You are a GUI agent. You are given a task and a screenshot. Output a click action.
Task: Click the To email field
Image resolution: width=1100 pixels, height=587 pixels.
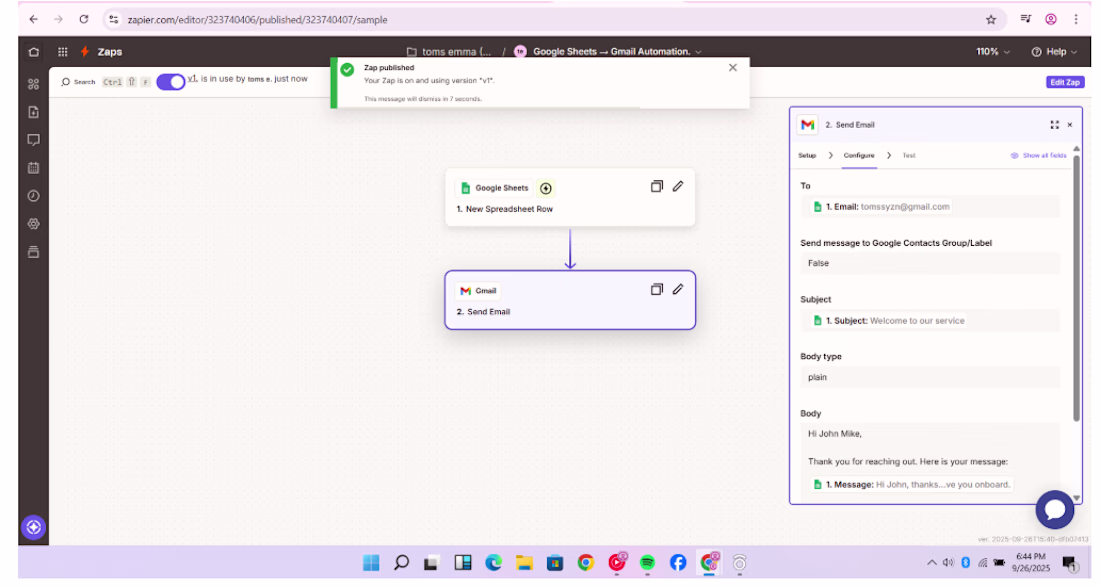click(x=930, y=207)
